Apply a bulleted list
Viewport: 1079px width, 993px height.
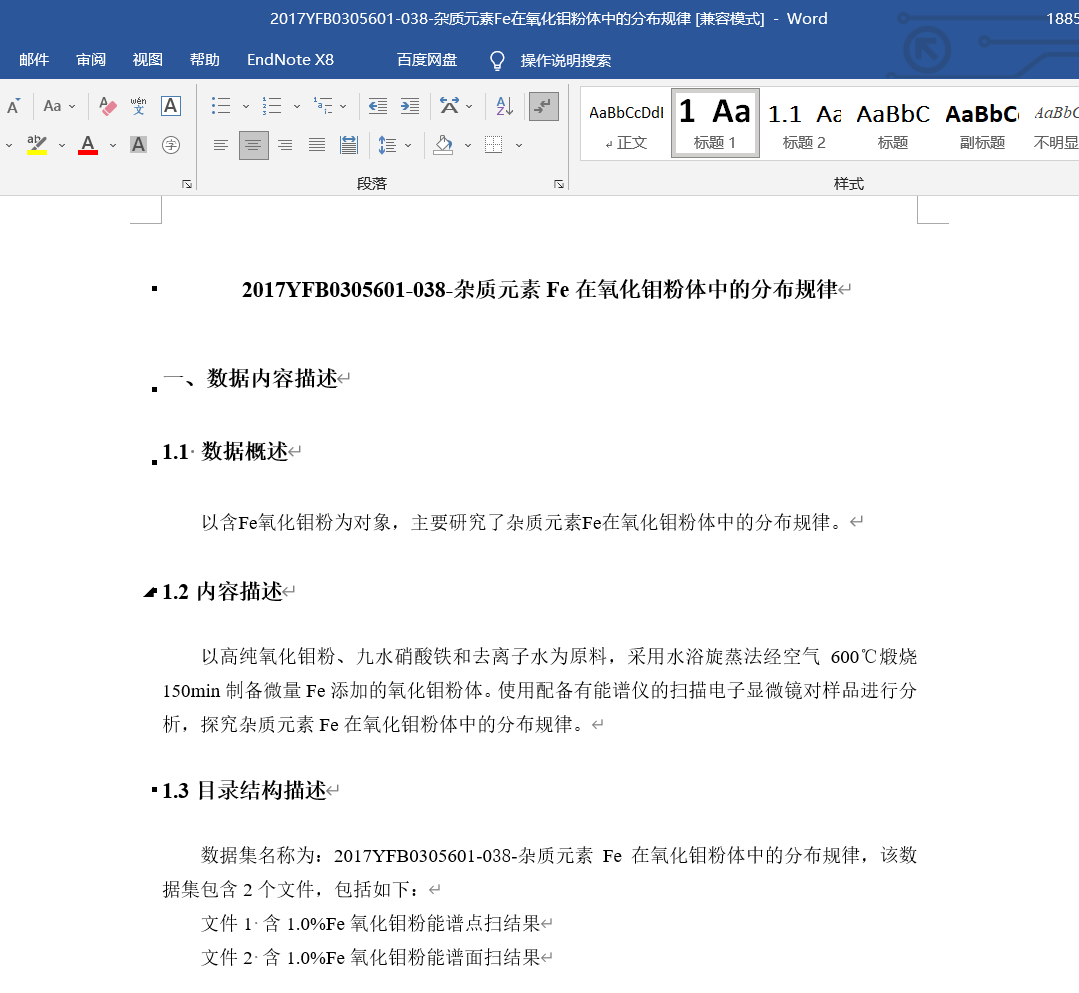pos(221,106)
